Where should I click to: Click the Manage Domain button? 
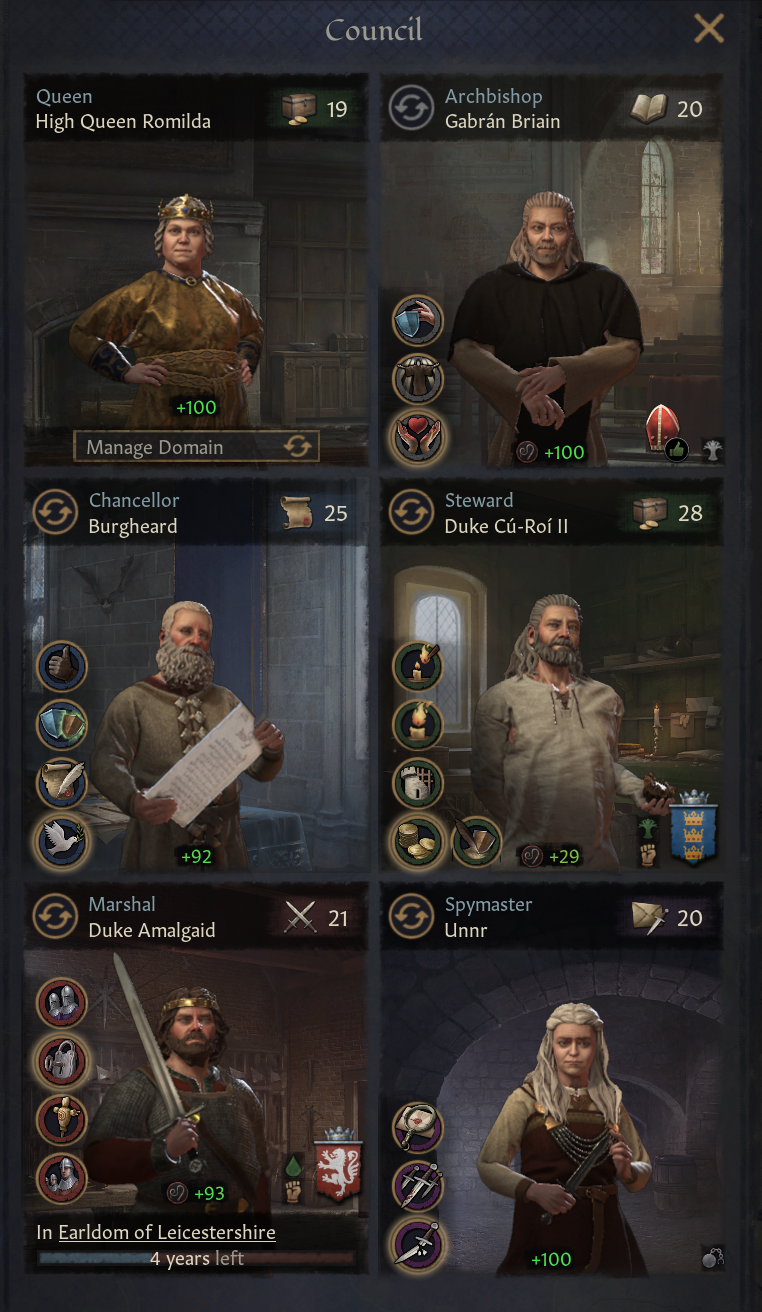tap(196, 447)
